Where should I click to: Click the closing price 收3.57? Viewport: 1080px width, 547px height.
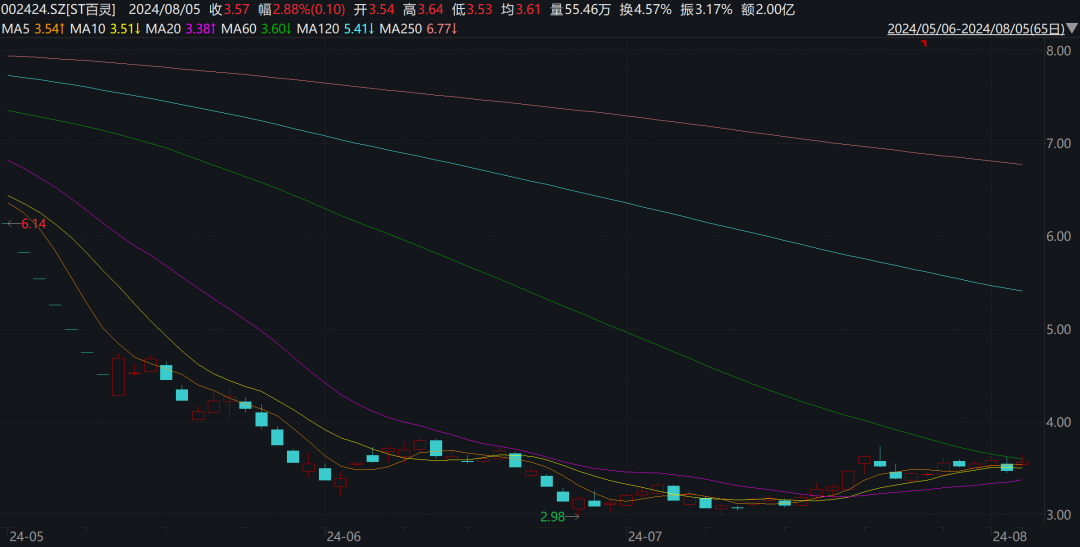click(227, 10)
